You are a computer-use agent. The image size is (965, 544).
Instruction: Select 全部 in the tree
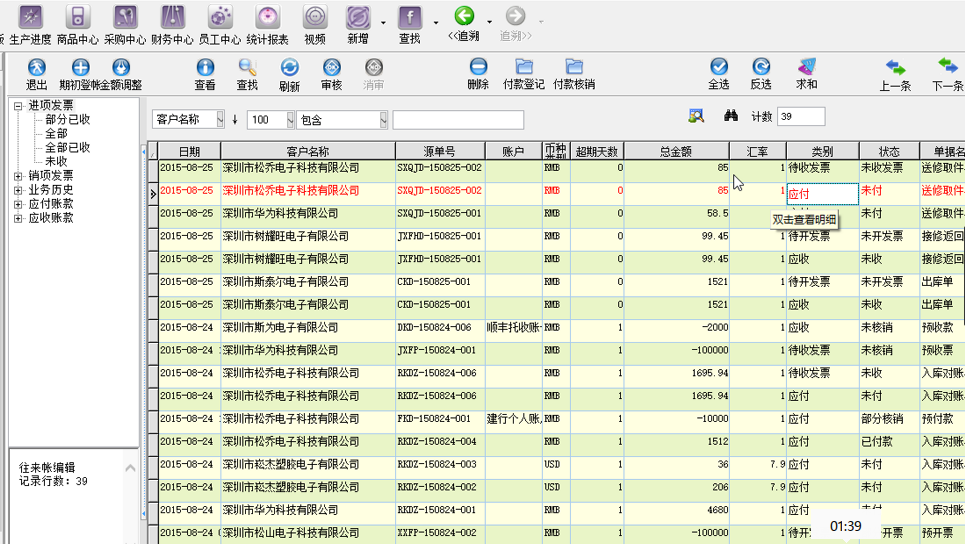click(56, 134)
